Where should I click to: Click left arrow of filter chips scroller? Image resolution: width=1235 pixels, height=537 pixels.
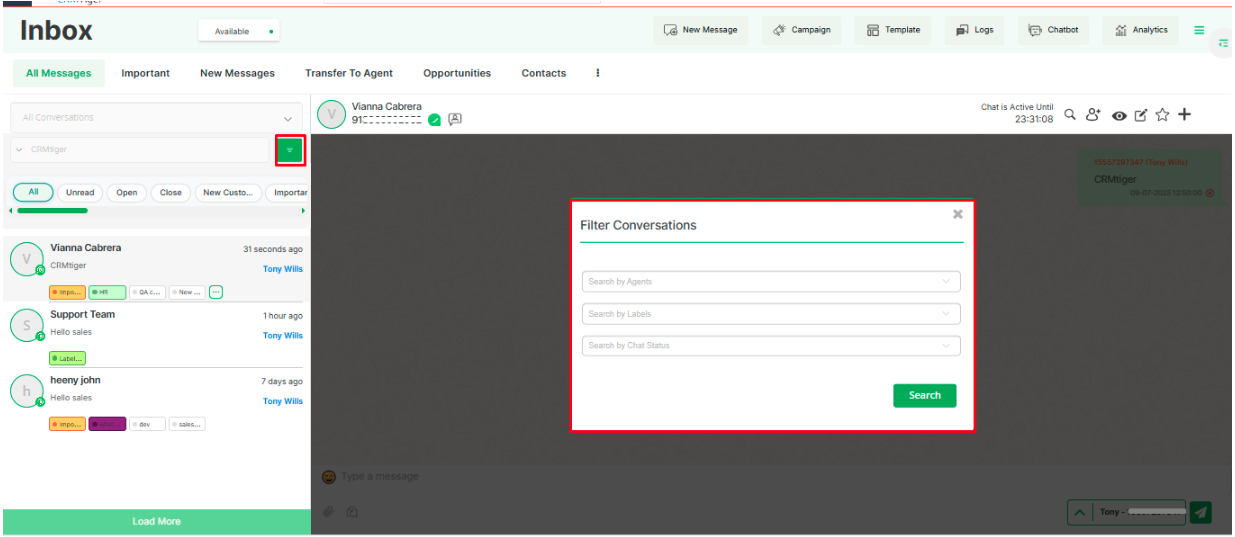click(11, 211)
